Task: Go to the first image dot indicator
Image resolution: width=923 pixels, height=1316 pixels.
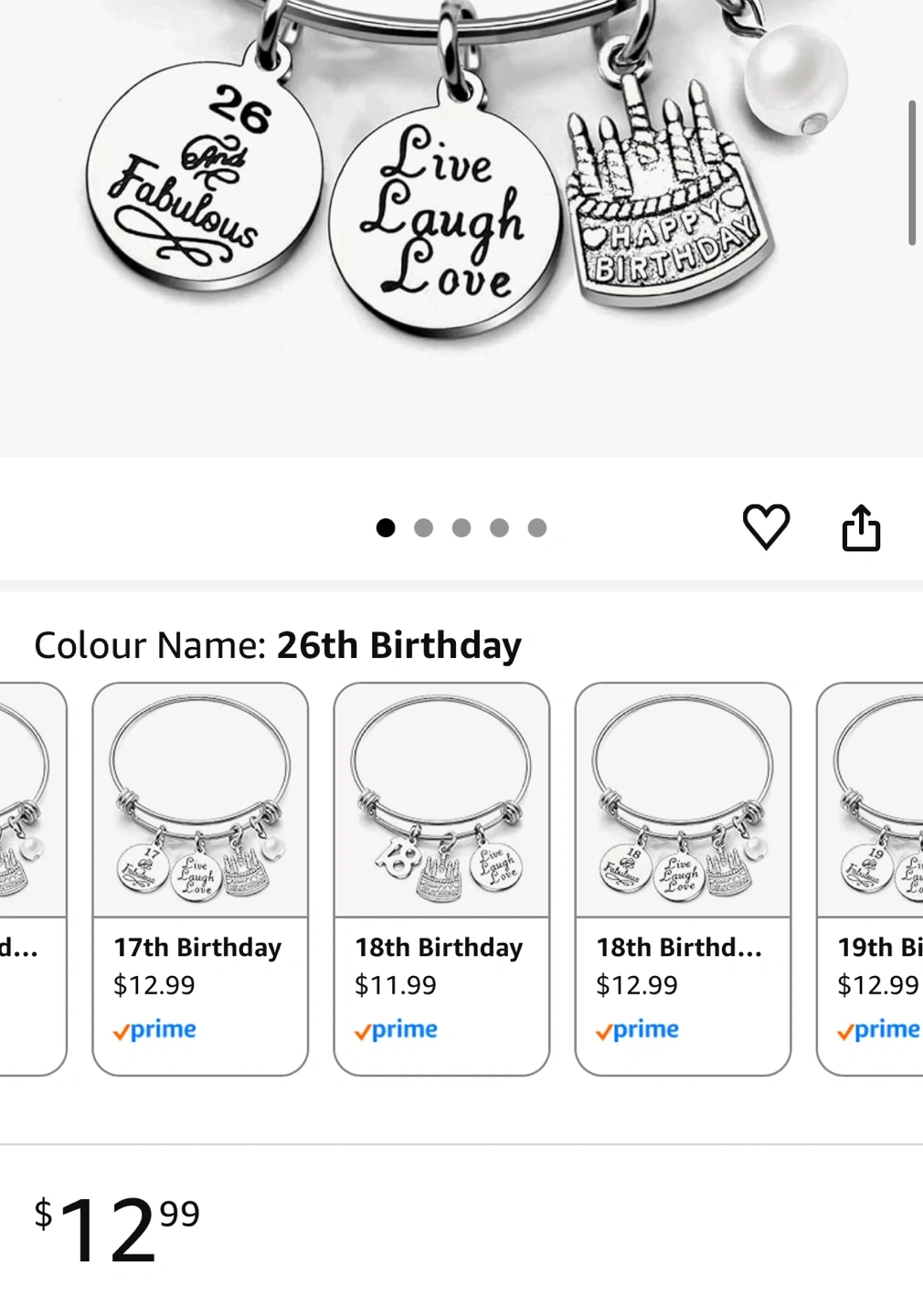Action: (x=386, y=528)
